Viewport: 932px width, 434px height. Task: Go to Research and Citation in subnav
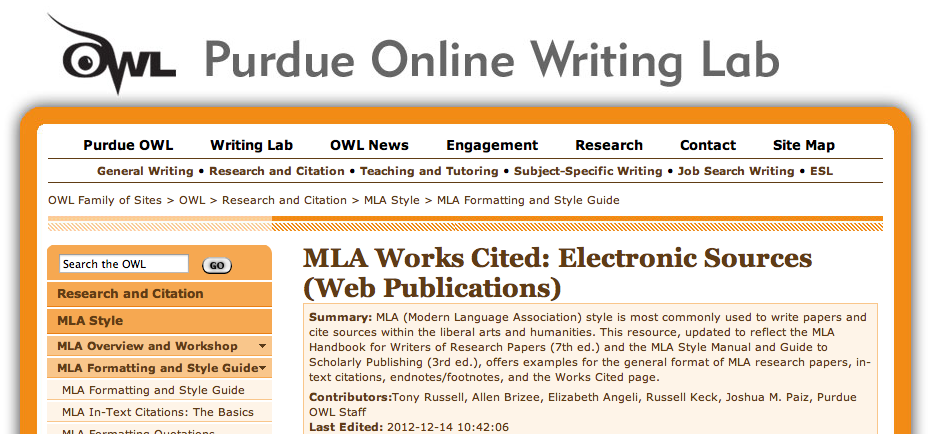(x=276, y=171)
